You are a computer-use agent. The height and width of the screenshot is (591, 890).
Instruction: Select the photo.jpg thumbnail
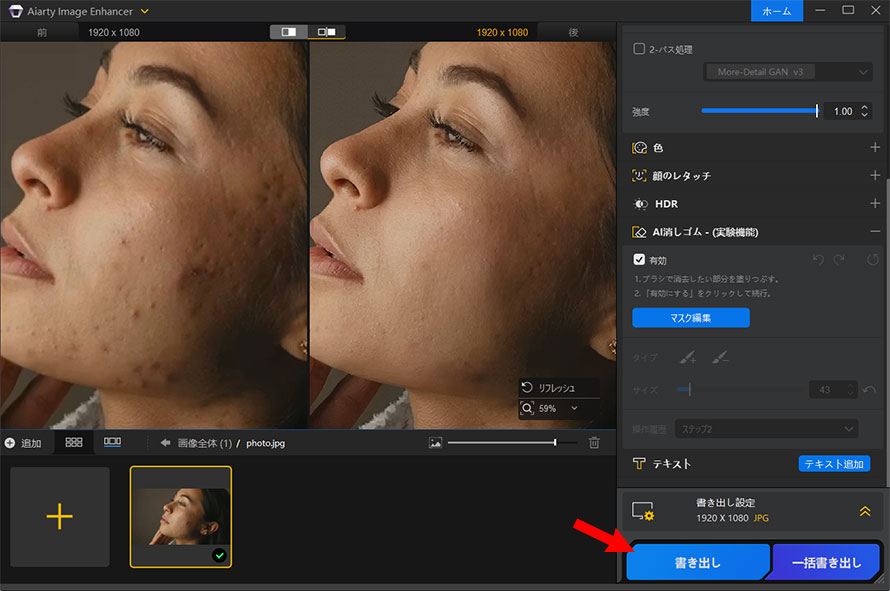pos(181,517)
